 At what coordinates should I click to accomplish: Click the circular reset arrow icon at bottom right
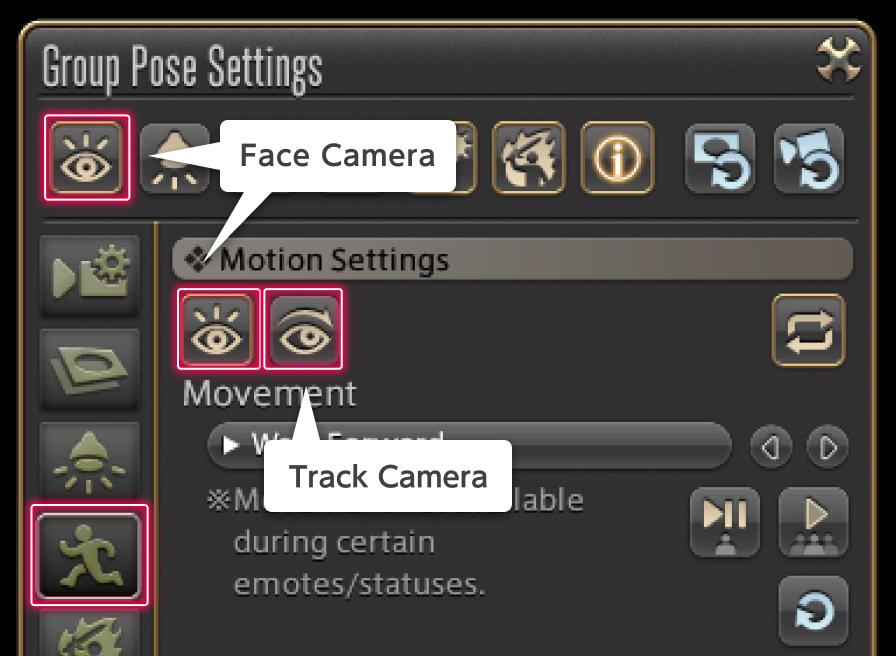813,609
